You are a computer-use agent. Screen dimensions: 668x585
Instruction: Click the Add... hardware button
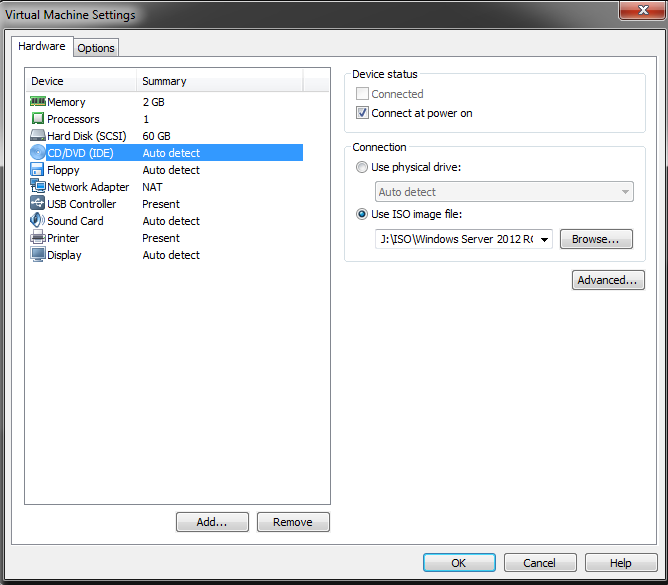212,522
